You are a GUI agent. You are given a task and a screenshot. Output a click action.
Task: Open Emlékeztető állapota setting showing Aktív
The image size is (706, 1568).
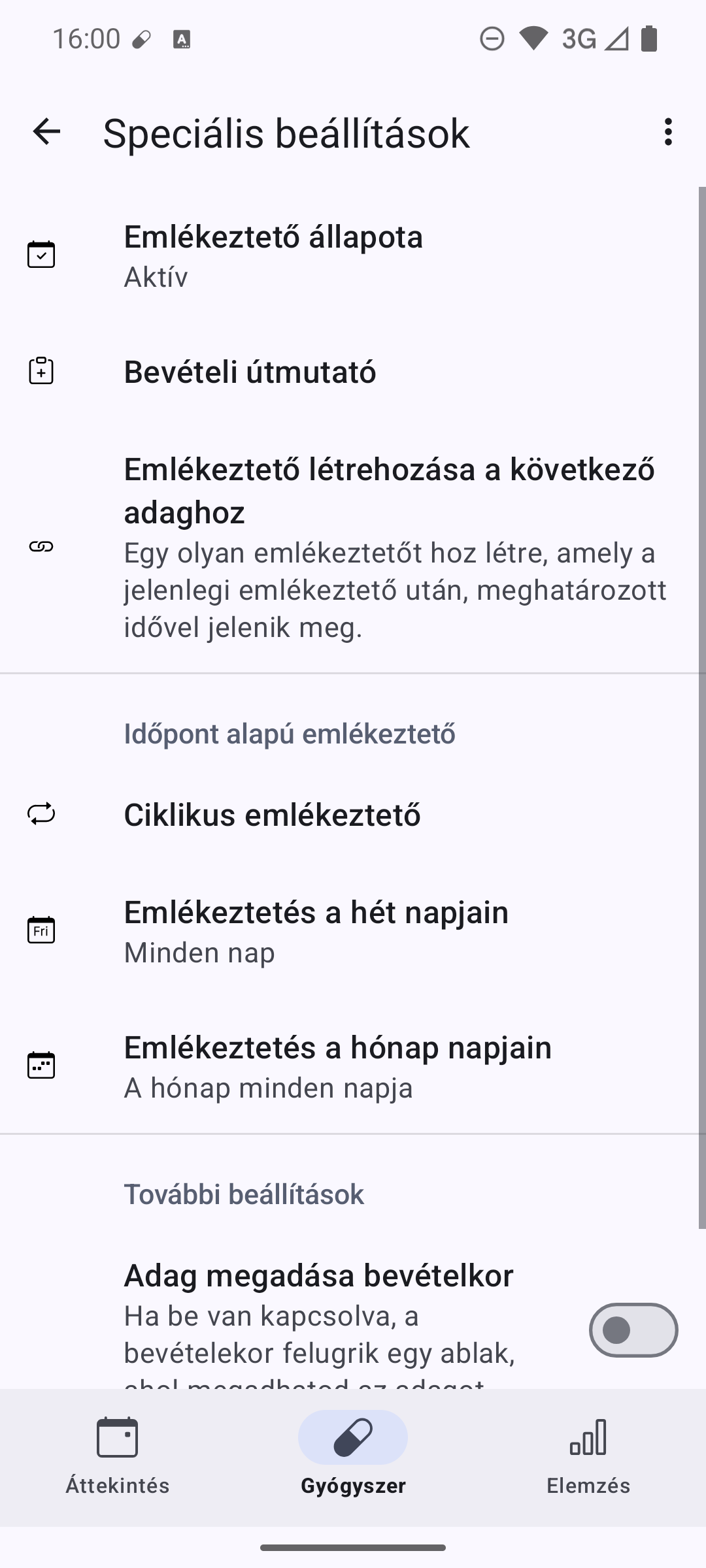(273, 255)
